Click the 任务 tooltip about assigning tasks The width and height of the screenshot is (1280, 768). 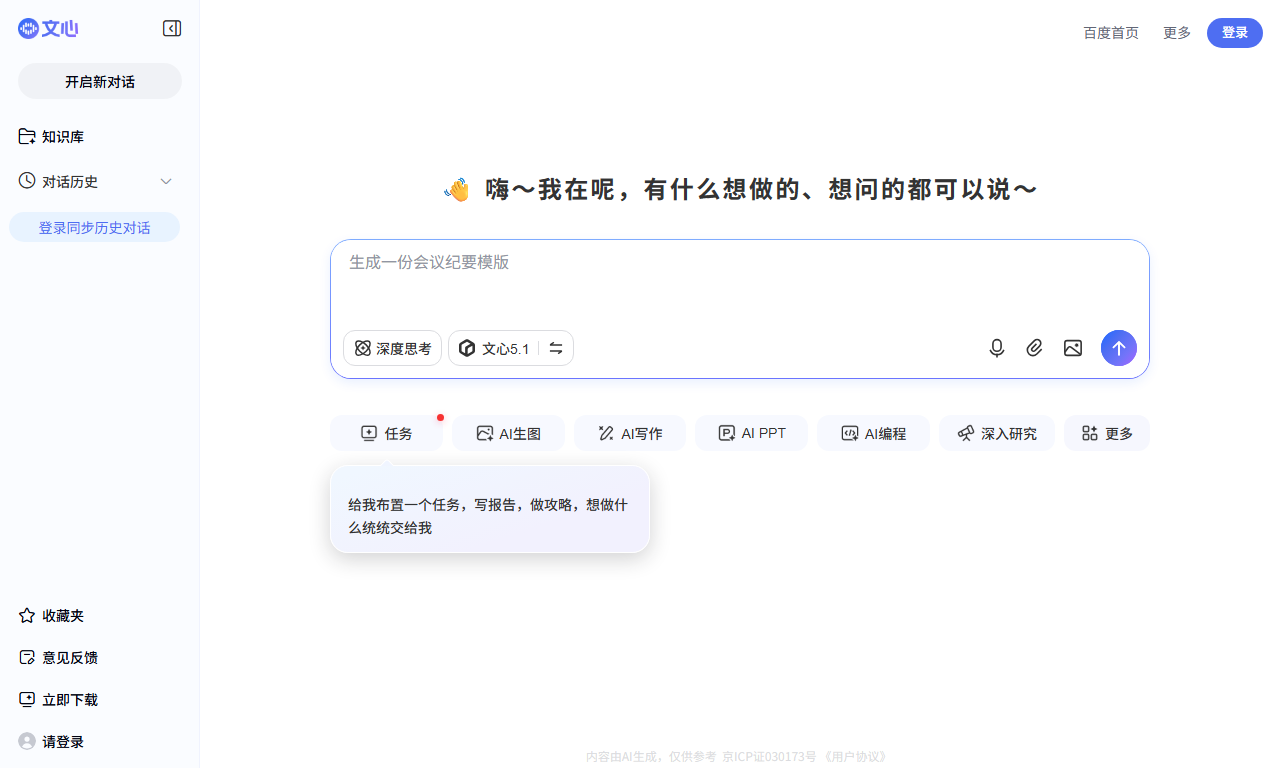[x=490, y=510]
